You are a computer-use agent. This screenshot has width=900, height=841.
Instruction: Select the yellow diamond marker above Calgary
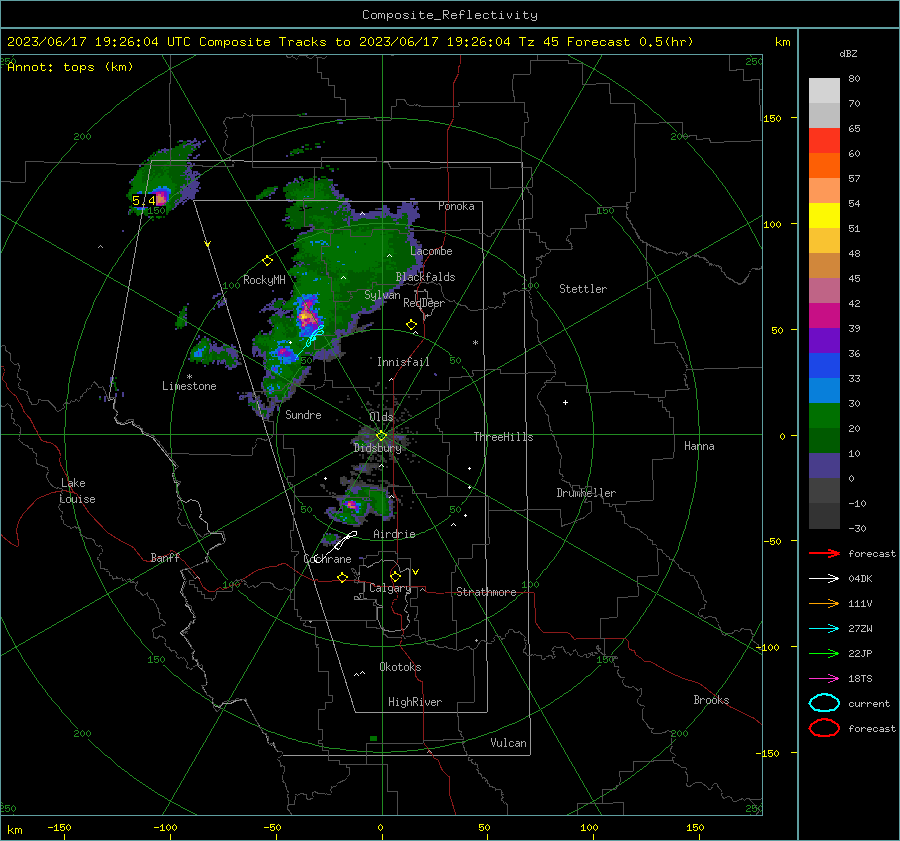tap(395, 576)
